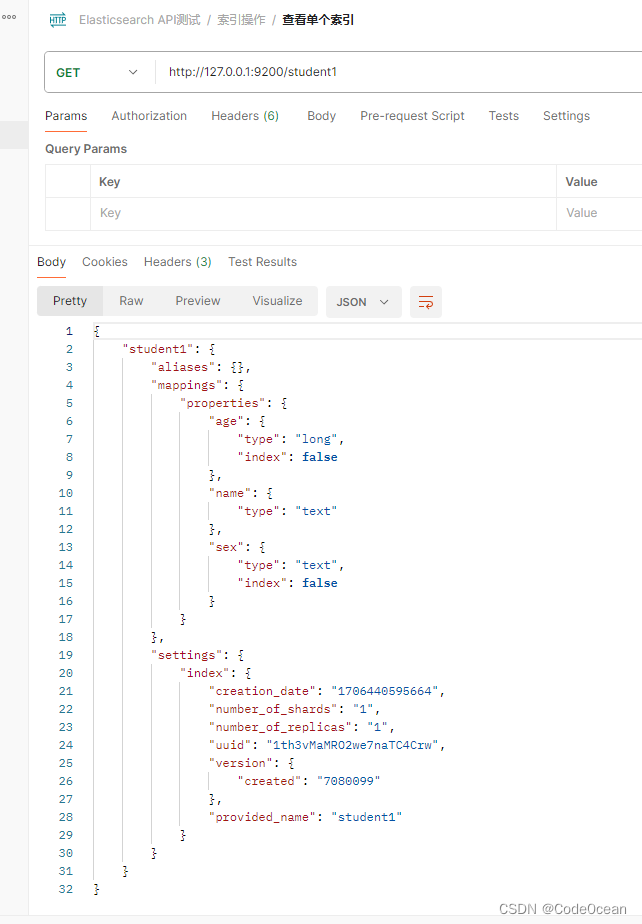
Task: Select the Raw view button
Action: click(131, 301)
